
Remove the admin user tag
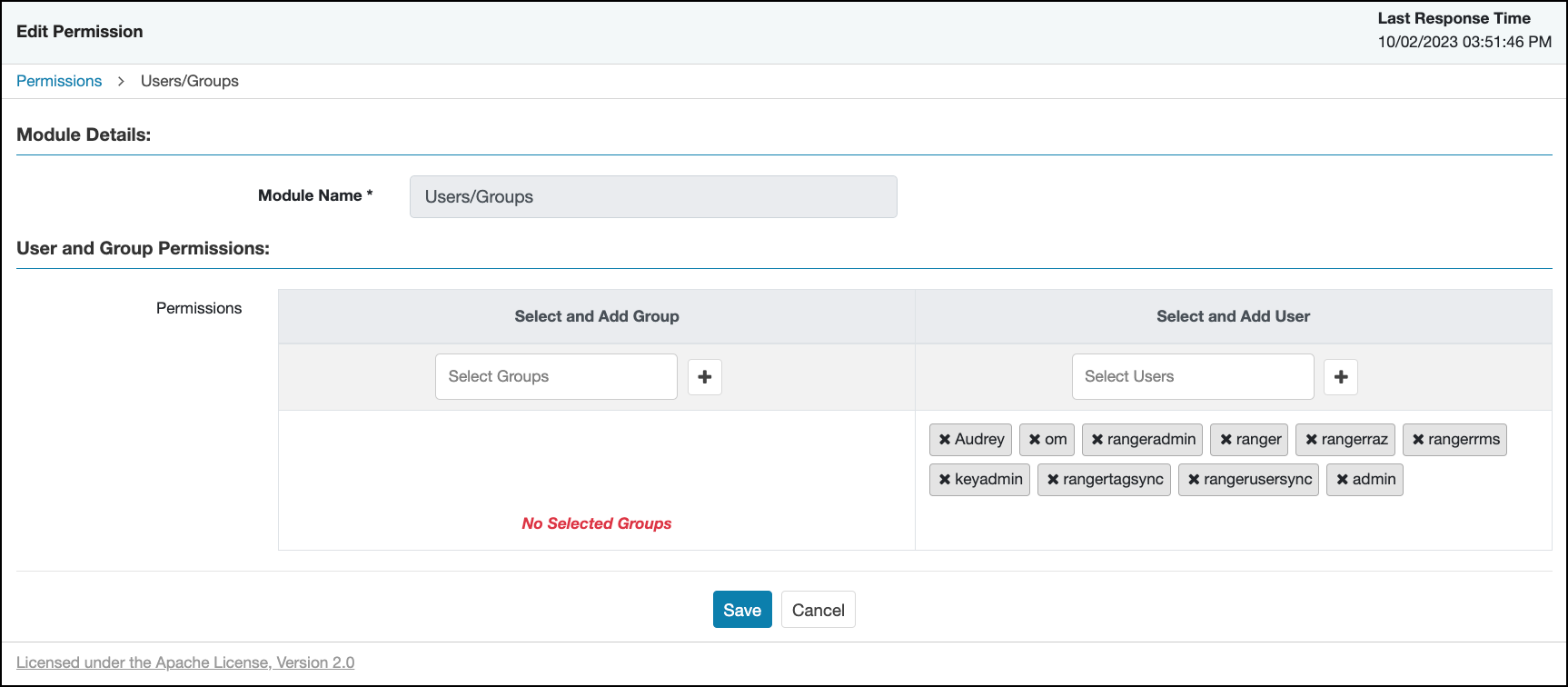[1342, 480]
